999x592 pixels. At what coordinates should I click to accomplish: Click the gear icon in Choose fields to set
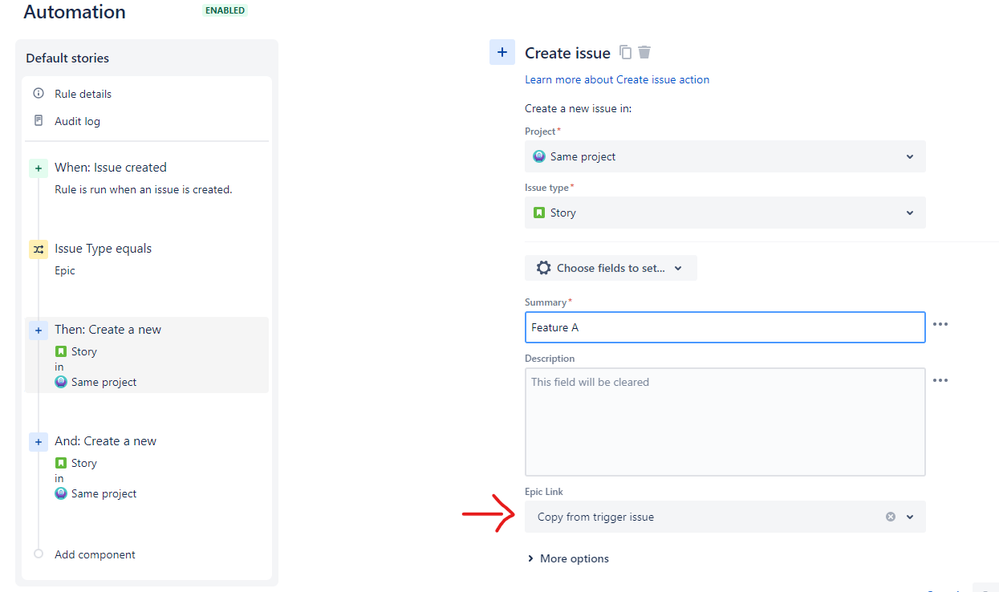(x=543, y=268)
